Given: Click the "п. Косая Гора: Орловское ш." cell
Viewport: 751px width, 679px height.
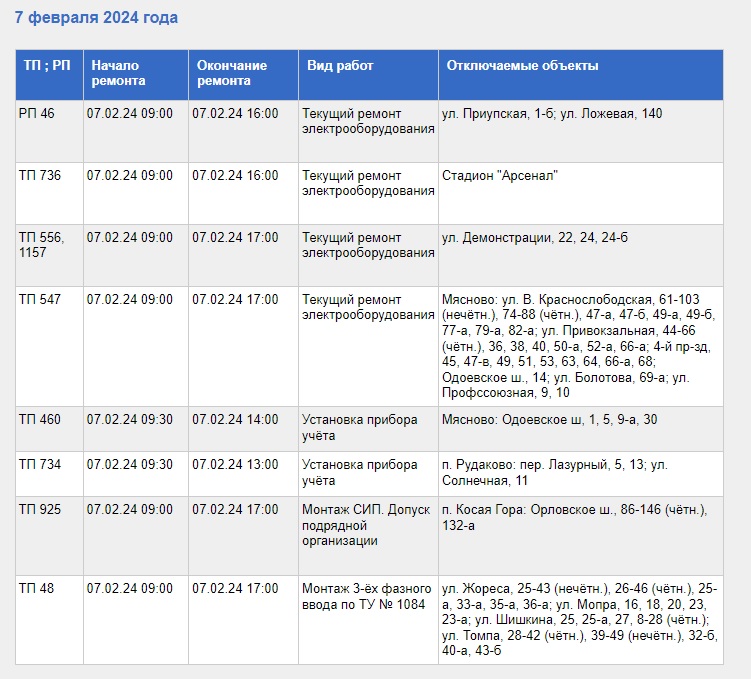Looking at the screenshot, I should (x=574, y=517).
